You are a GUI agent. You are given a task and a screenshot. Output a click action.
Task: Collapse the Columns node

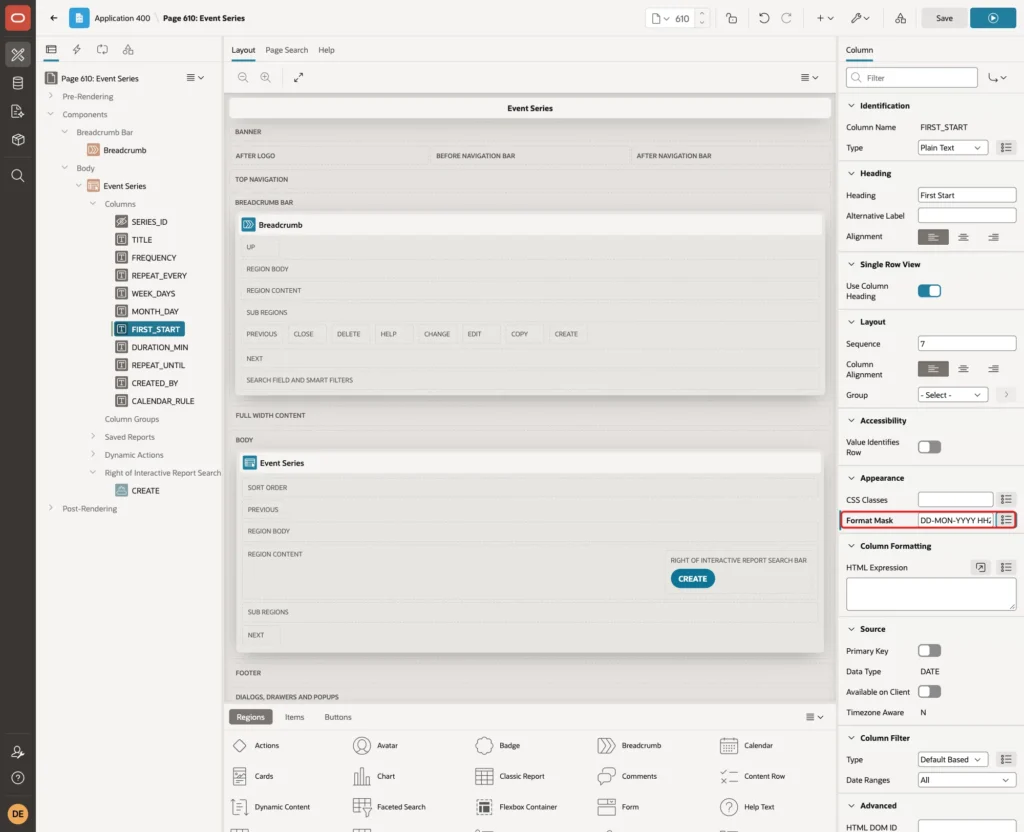click(93, 204)
